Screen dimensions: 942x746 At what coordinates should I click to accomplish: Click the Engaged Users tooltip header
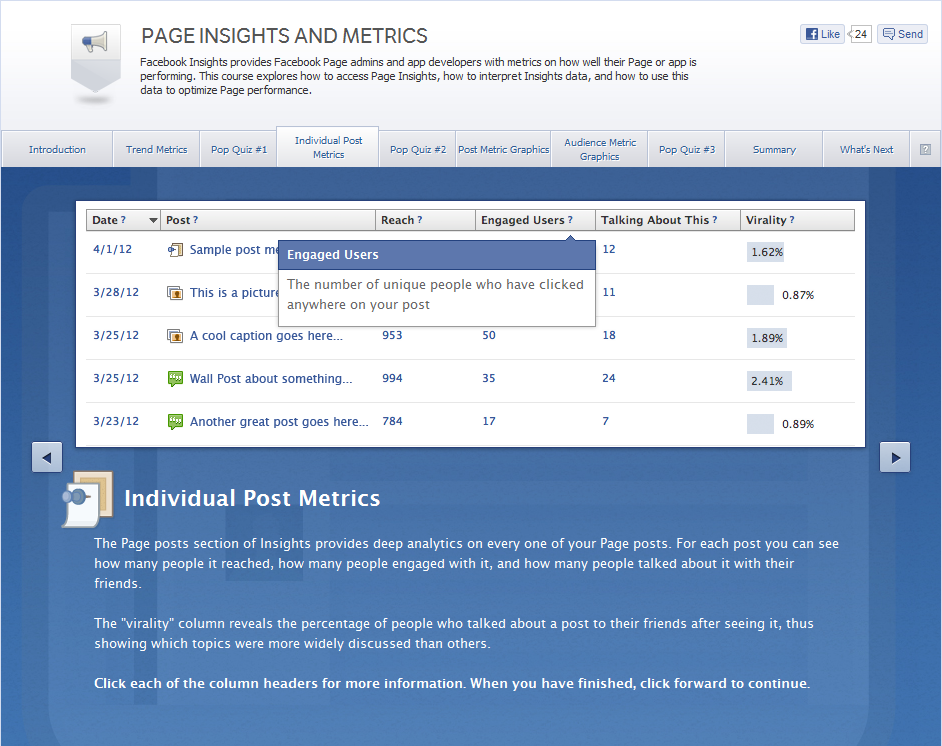click(x=437, y=255)
